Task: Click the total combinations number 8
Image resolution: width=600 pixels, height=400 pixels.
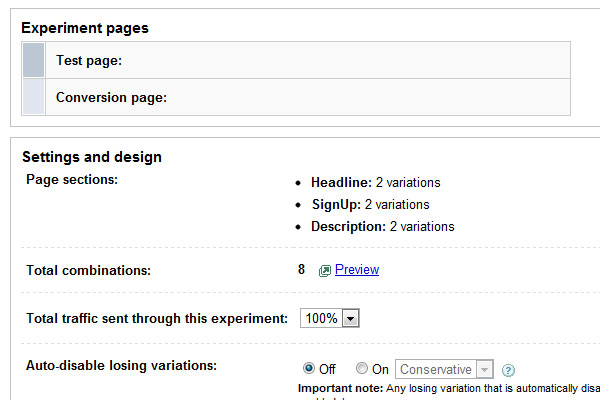Action: pyautogui.click(x=301, y=270)
